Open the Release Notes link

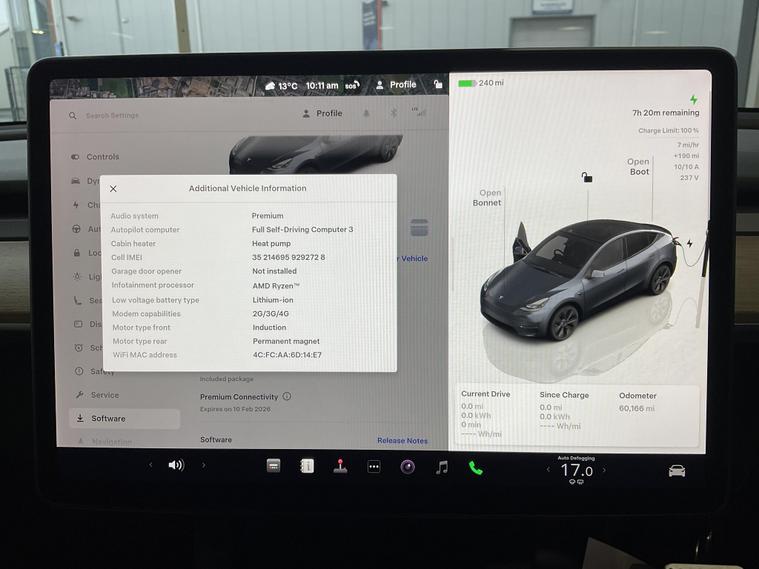(402, 440)
